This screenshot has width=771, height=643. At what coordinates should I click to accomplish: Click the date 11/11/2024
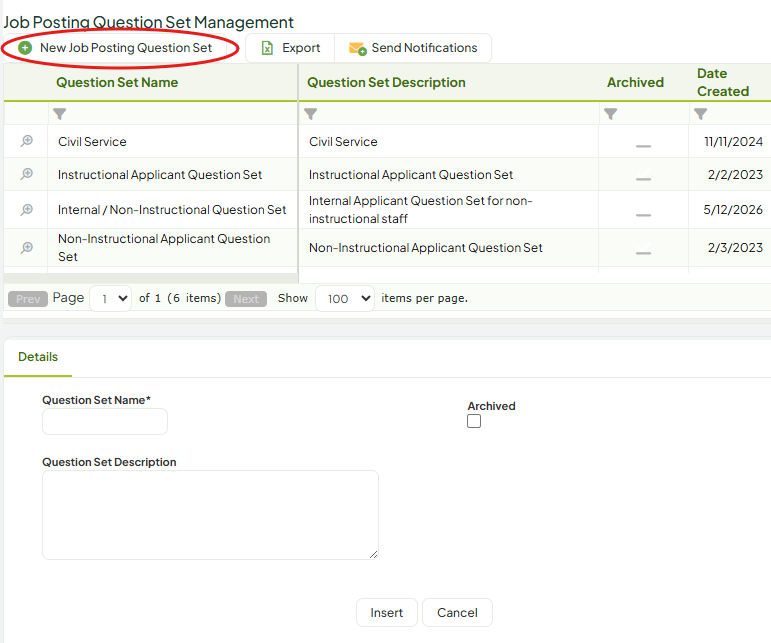pyautogui.click(x=733, y=142)
